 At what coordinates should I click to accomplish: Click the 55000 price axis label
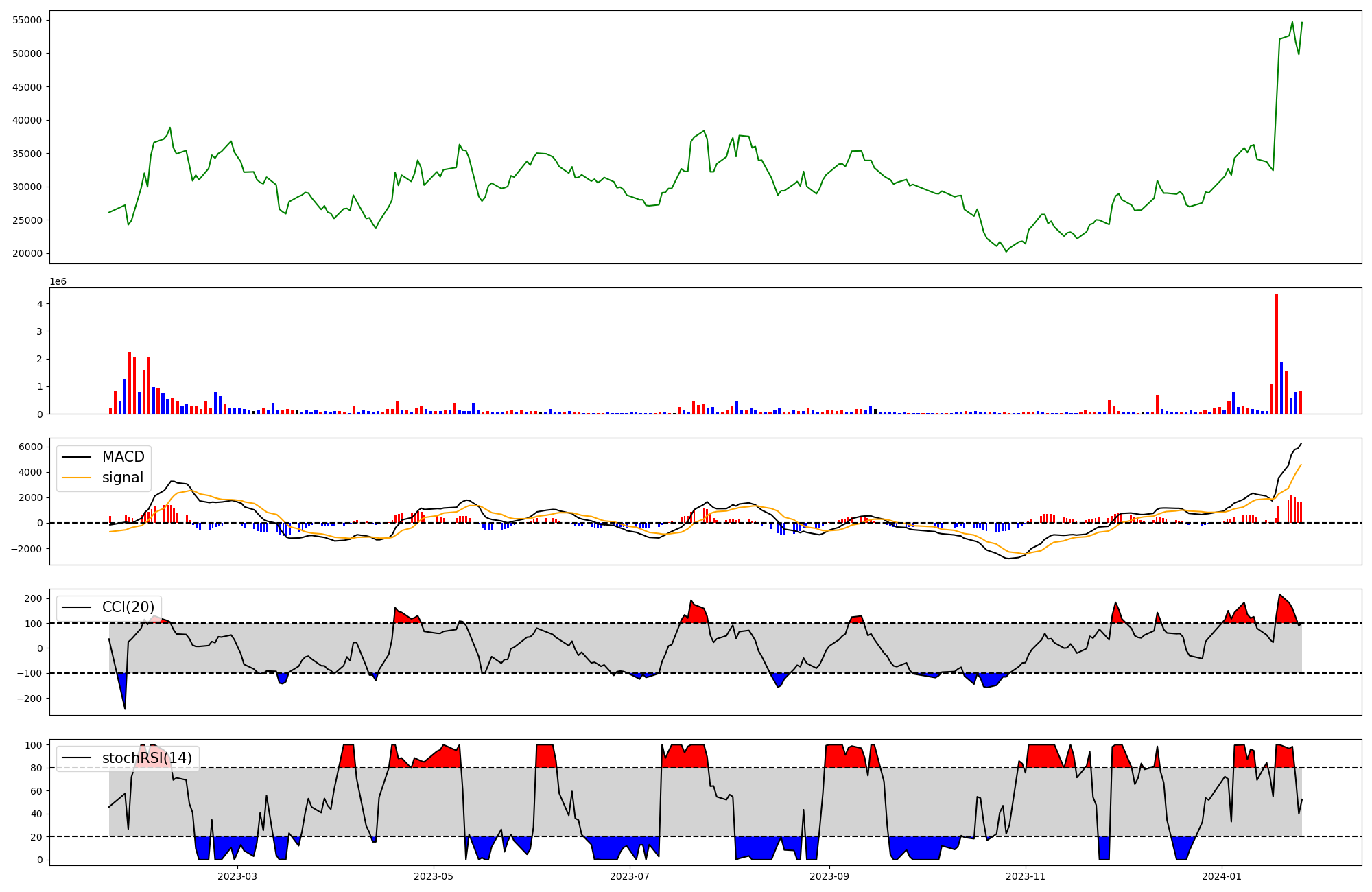[x=27, y=21]
